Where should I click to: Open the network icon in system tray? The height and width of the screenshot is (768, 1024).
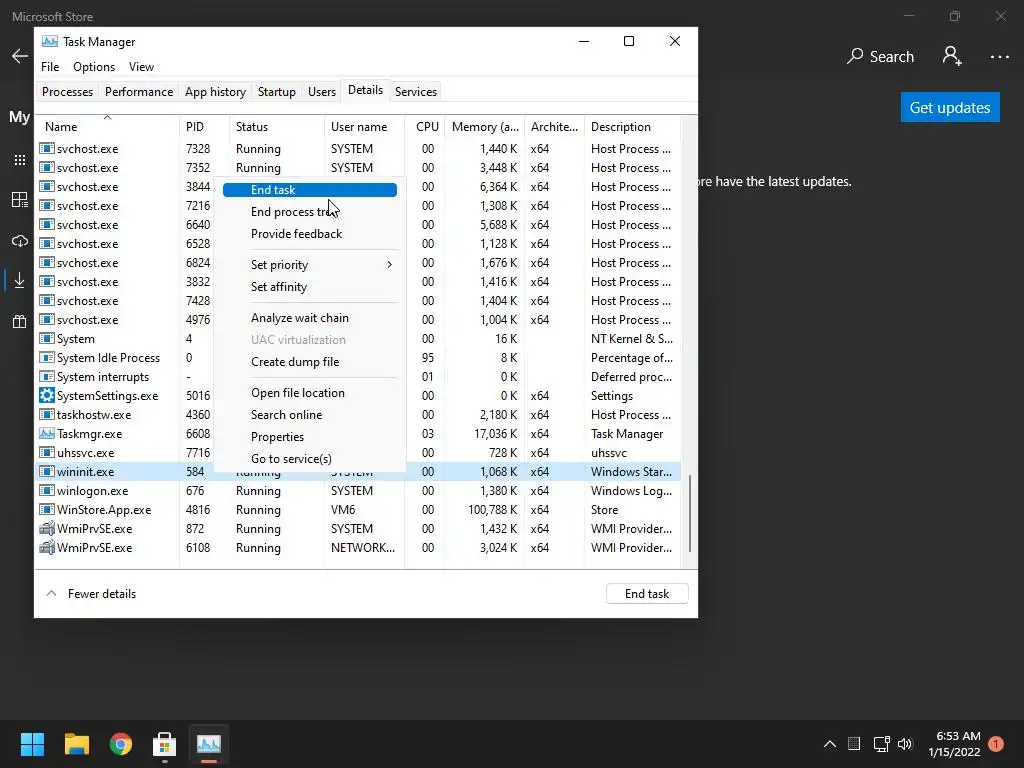882,744
